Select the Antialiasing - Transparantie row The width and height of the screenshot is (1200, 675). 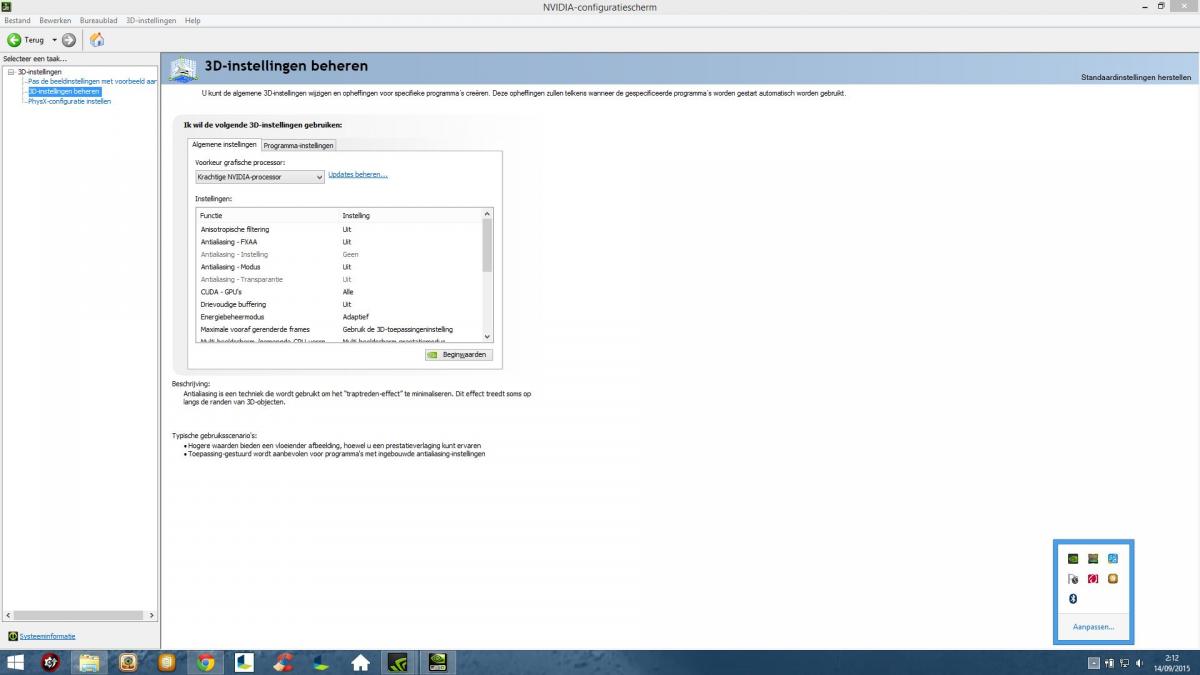(x=340, y=279)
